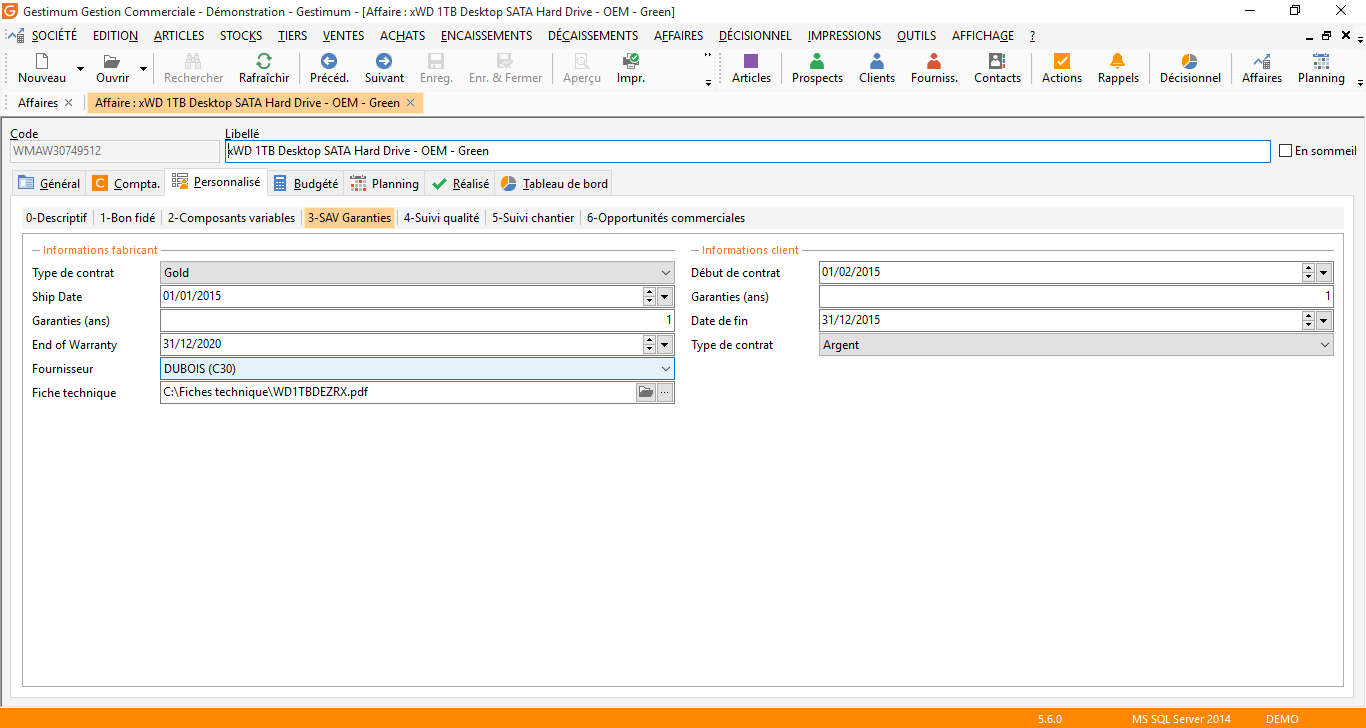Image resolution: width=1366 pixels, height=728 pixels.
Task: Open the Début de contrat calendar dropdown
Action: (1325, 273)
